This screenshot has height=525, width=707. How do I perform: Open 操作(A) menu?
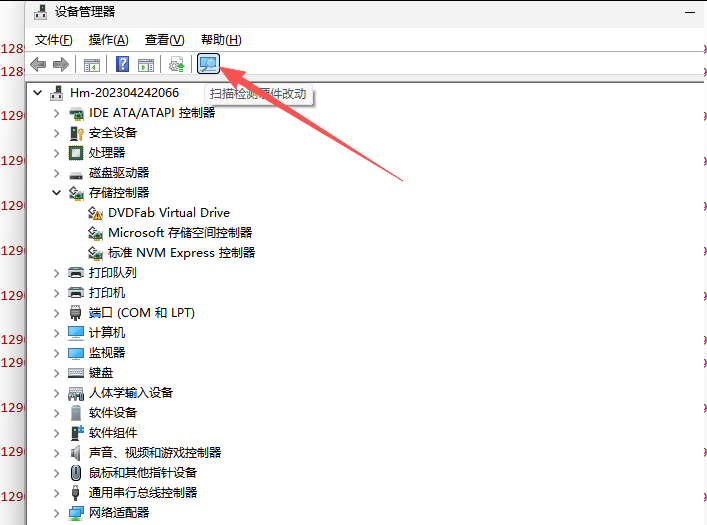tap(108, 40)
